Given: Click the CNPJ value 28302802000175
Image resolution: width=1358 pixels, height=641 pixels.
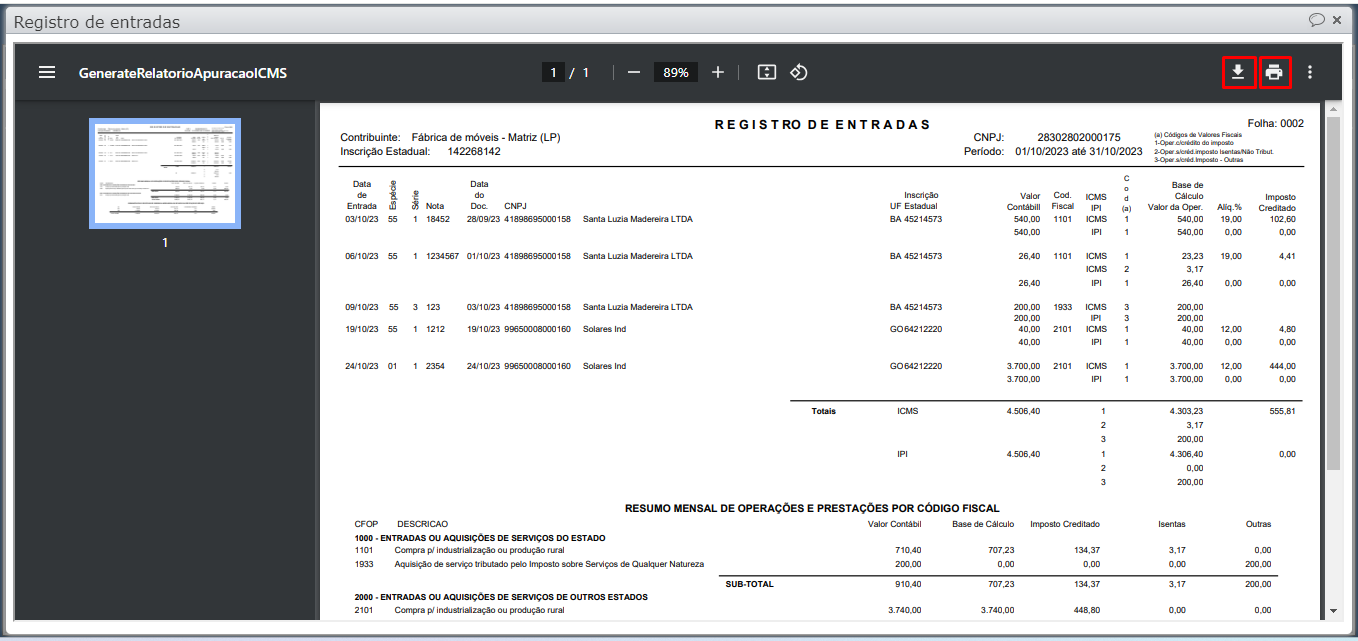Looking at the screenshot, I should click(x=1079, y=137).
